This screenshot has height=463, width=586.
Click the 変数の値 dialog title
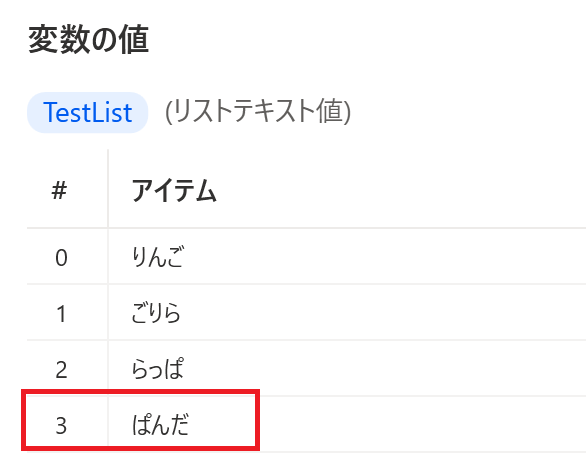click(89, 40)
